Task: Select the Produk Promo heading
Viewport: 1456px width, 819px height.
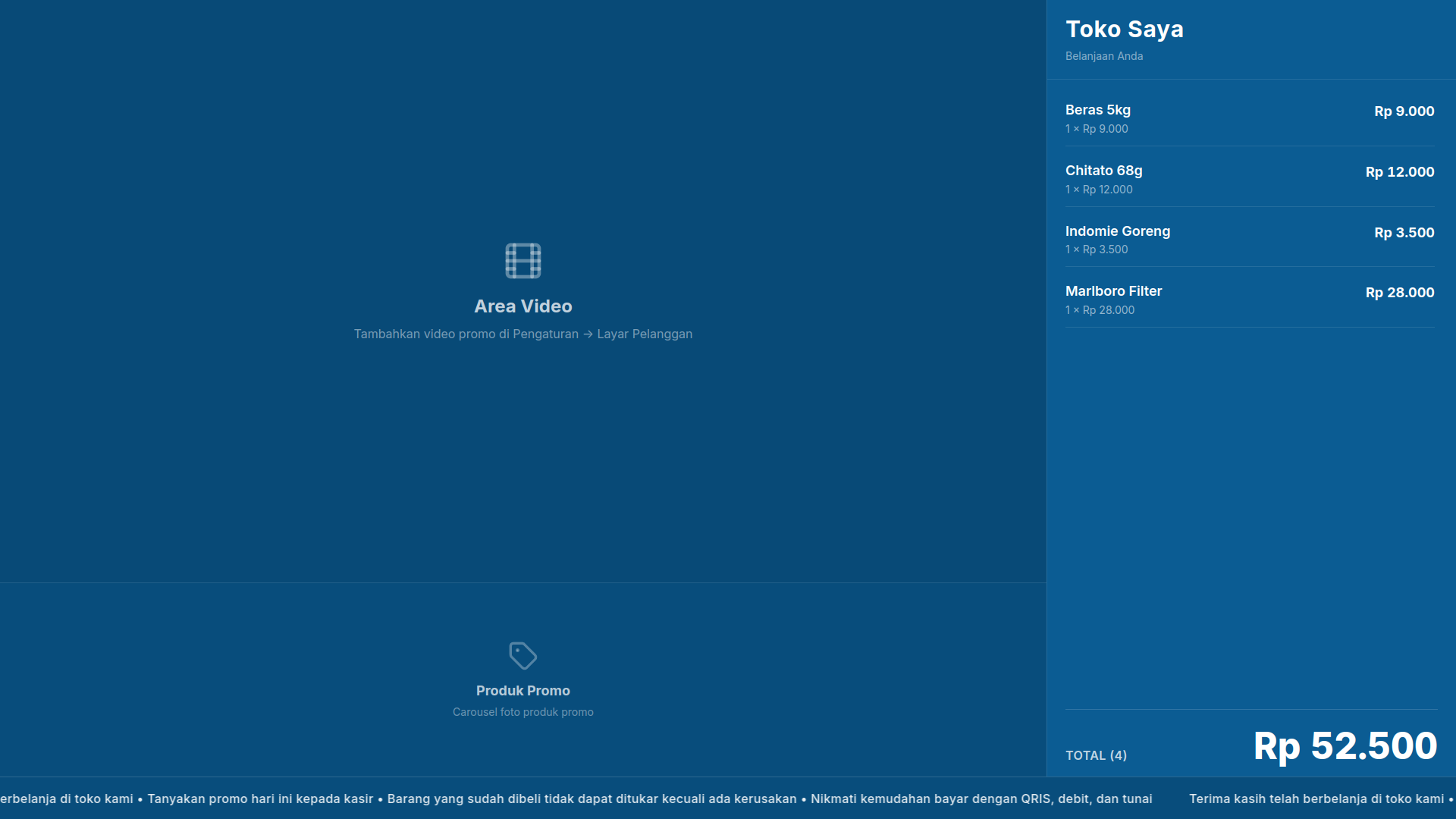Action: coord(523,691)
